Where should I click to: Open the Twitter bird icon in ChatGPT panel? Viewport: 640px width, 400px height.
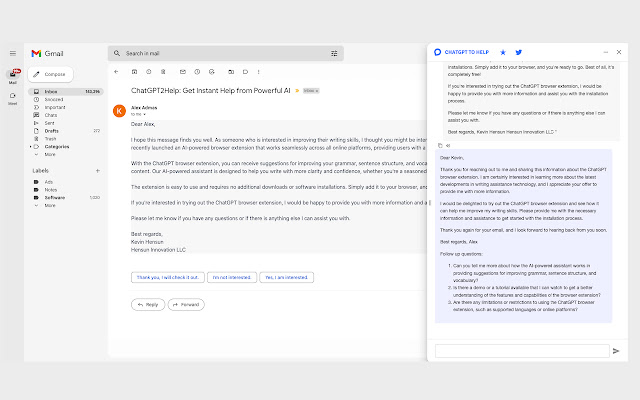pos(519,52)
